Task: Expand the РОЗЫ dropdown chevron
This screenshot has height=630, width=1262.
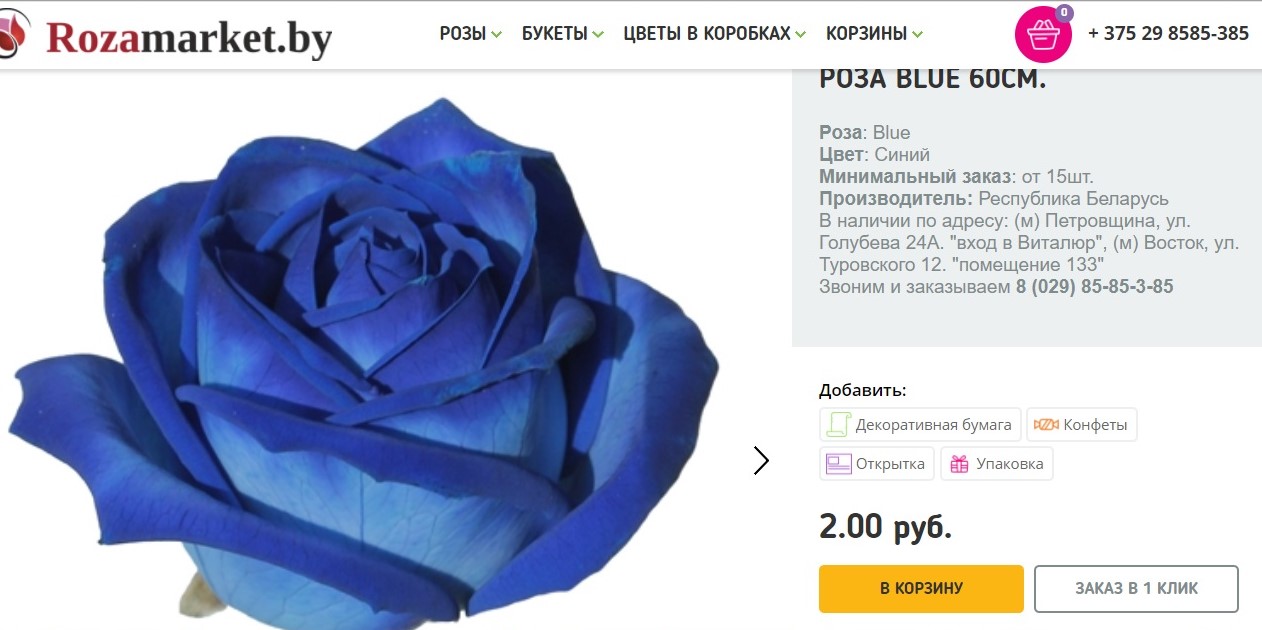Action: [x=496, y=35]
